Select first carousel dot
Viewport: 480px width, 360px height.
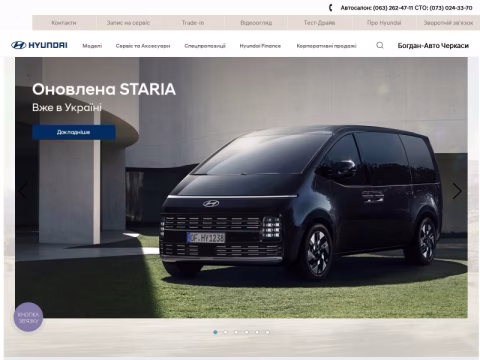tap(215, 332)
